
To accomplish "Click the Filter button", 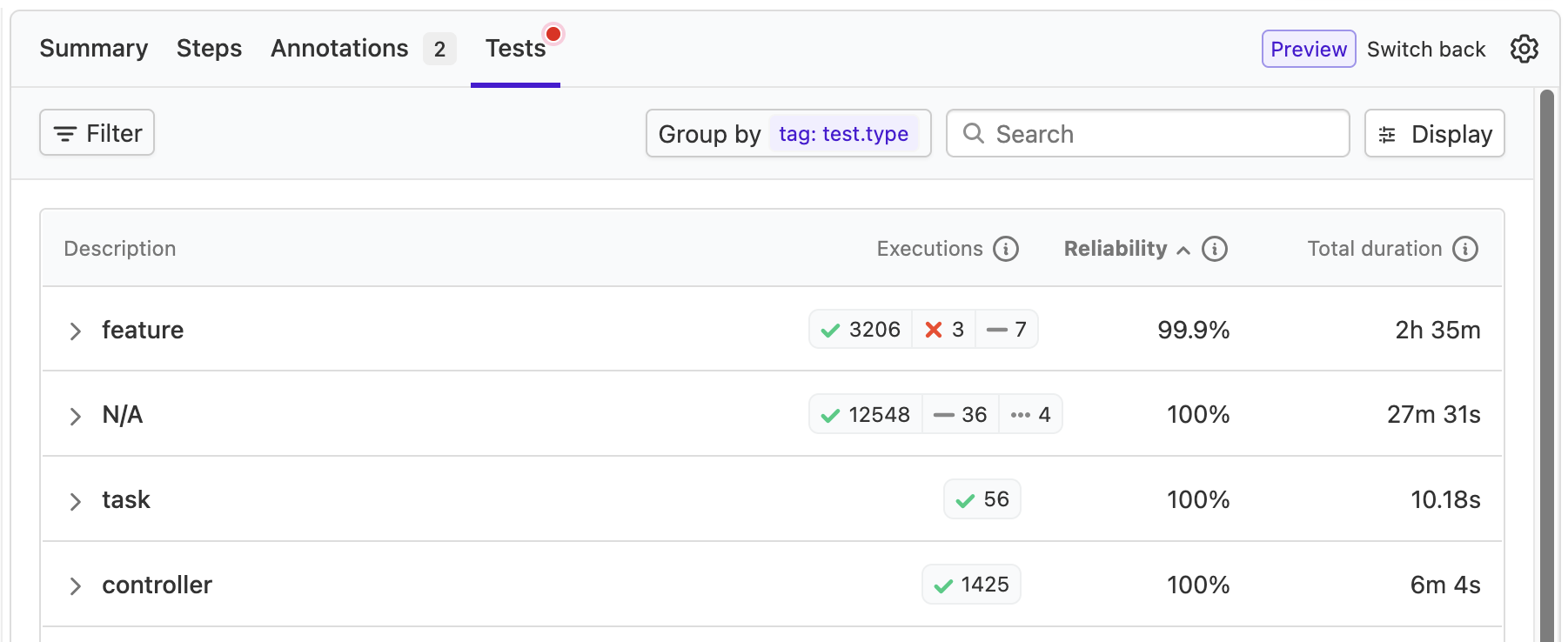I will (97, 133).
